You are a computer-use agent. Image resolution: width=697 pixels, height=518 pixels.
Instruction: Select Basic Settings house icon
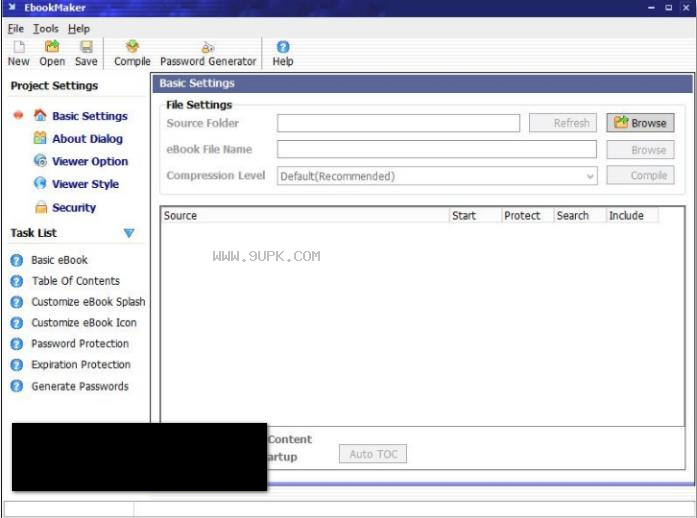(x=40, y=116)
